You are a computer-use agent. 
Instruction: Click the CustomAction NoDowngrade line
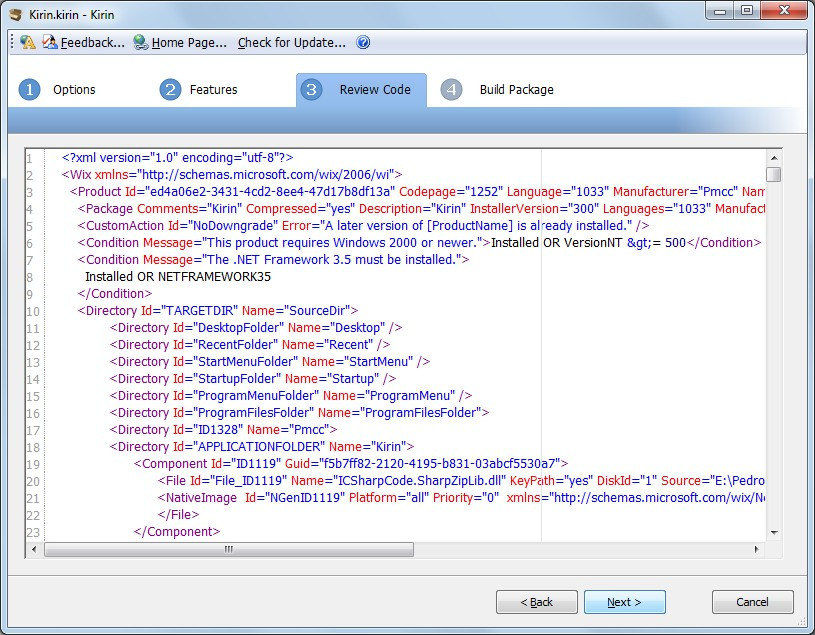363,226
